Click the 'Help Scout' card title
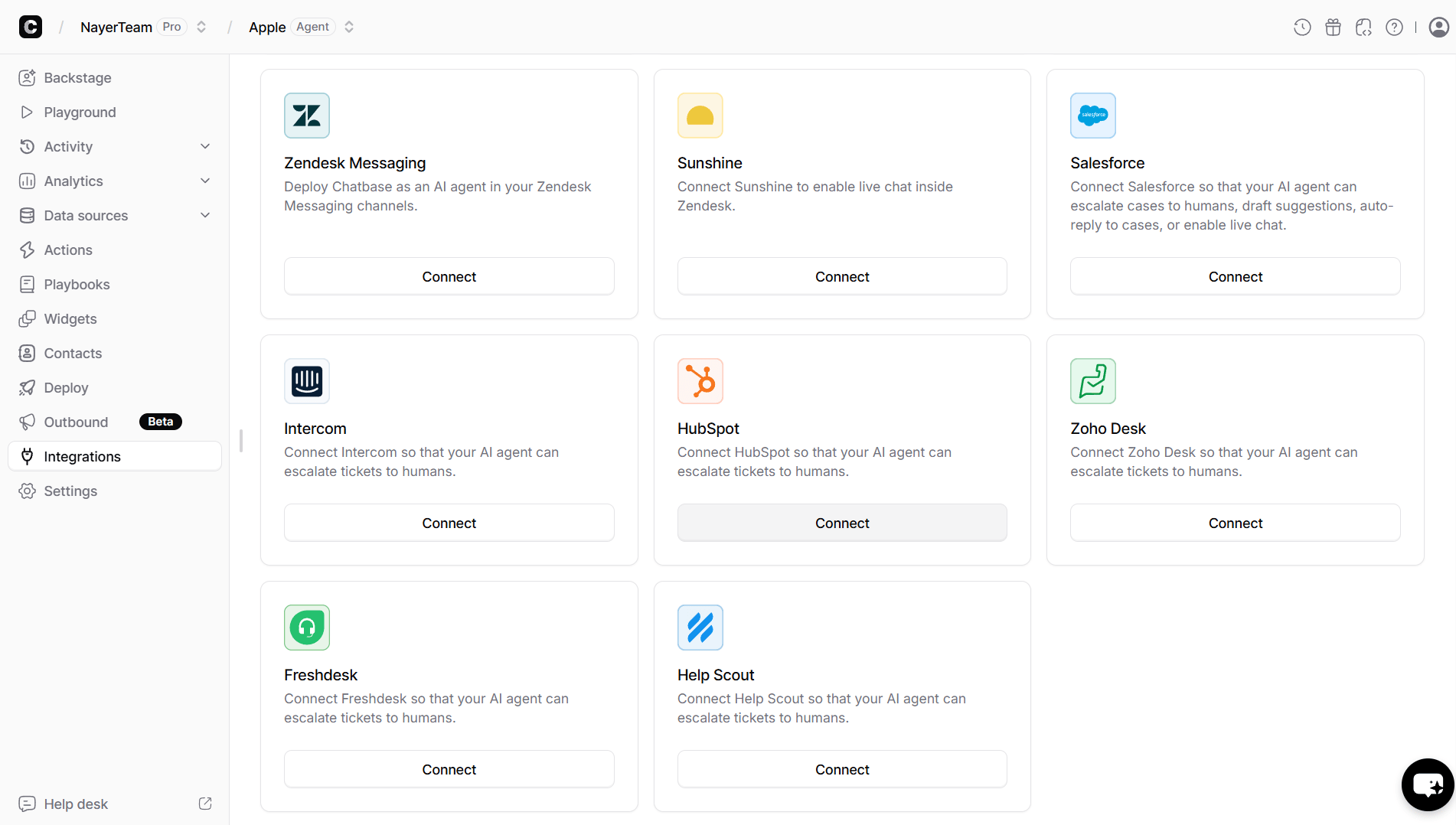 (x=716, y=675)
